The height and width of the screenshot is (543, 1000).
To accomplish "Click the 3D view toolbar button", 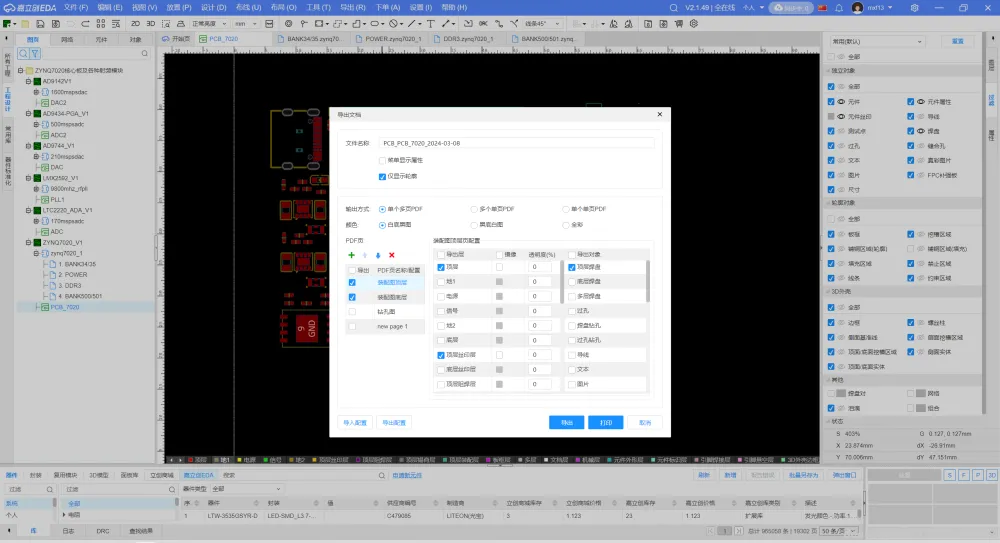I will (151, 22).
